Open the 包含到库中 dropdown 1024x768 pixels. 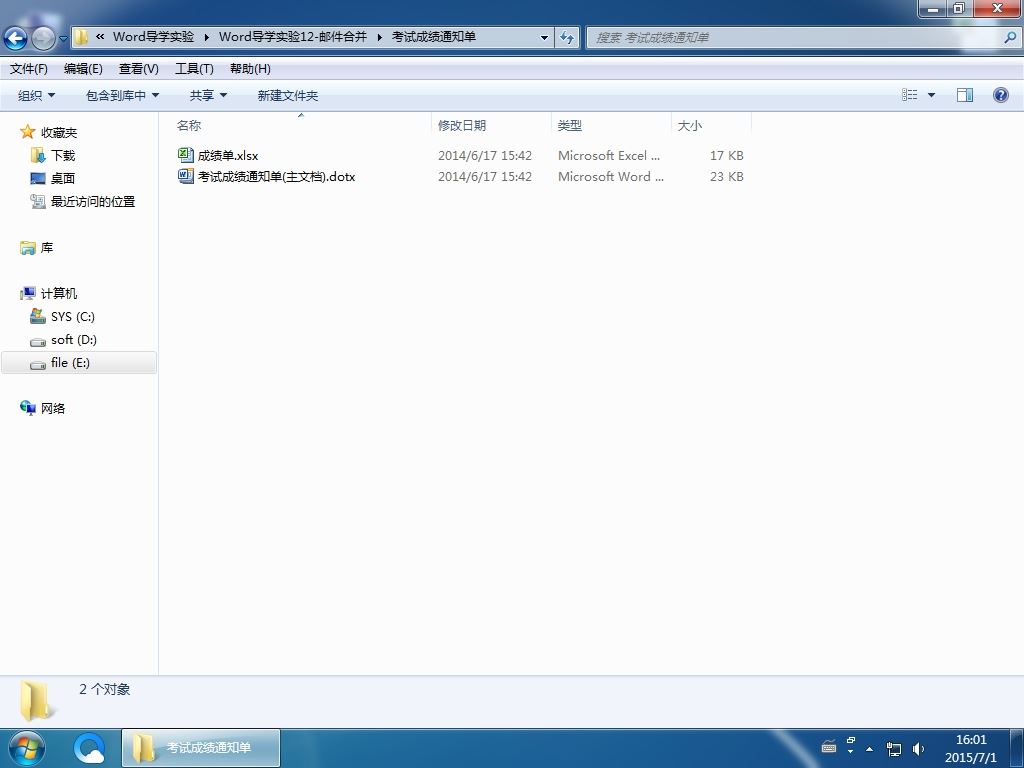click(123, 95)
